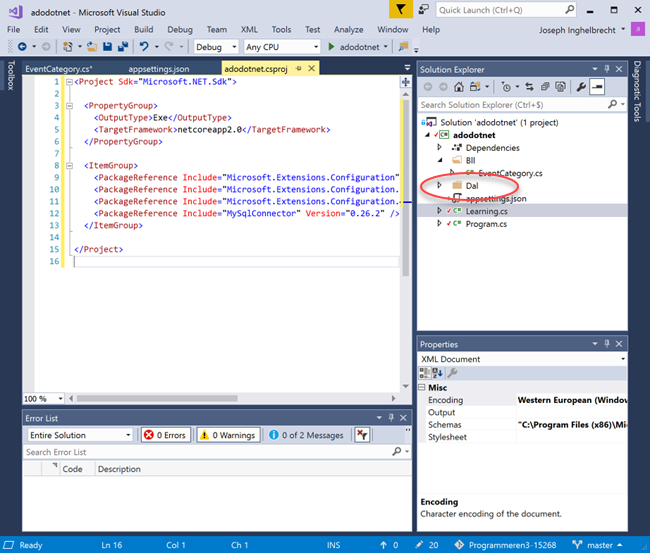Click the Show All Files icon in Solution Explorer
This screenshot has width=650, height=553.
560,87
